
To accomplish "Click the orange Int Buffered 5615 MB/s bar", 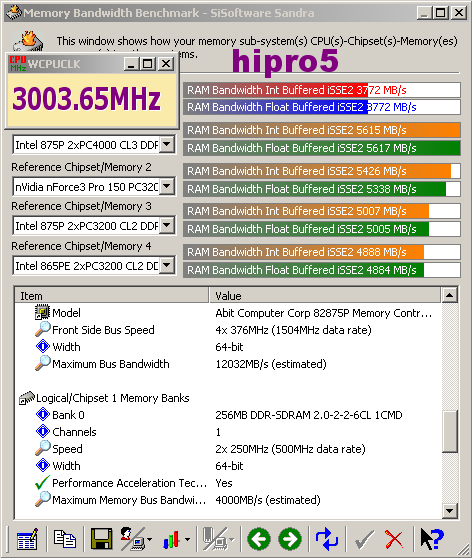I will point(322,130).
